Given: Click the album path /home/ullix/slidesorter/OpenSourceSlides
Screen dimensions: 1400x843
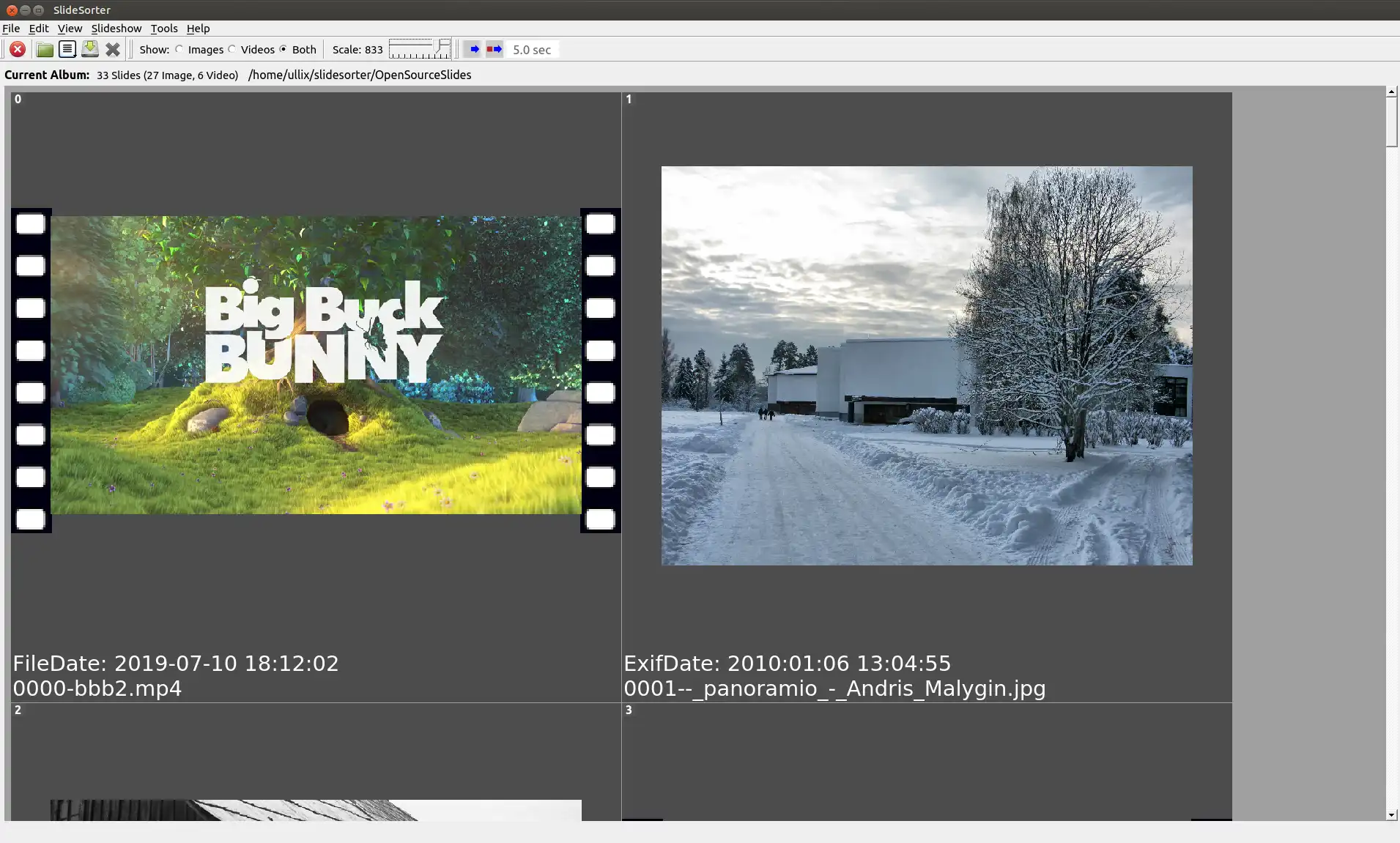Looking at the screenshot, I should [360, 75].
